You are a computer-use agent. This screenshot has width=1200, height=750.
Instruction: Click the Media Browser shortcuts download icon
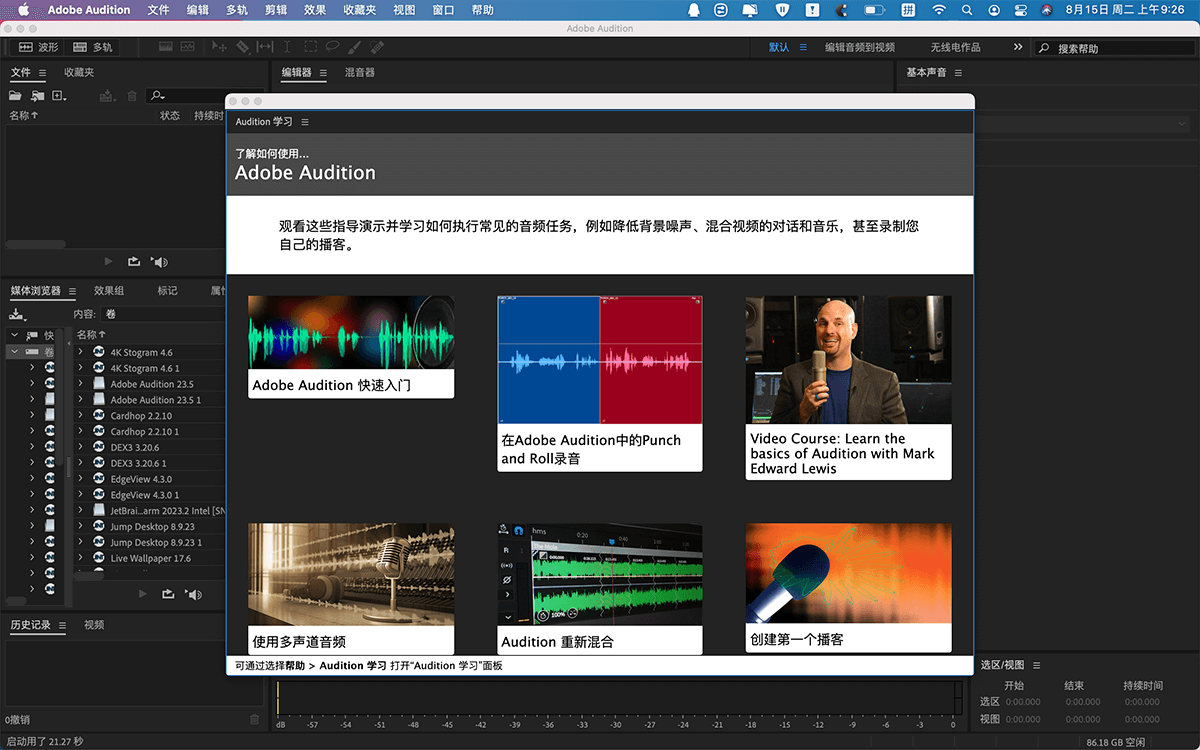point(17,314)
